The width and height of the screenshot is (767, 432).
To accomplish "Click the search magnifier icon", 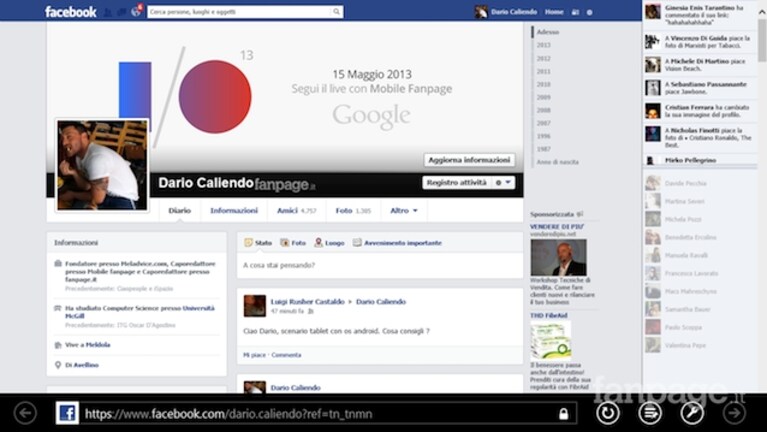I will (x=336, y=12).
